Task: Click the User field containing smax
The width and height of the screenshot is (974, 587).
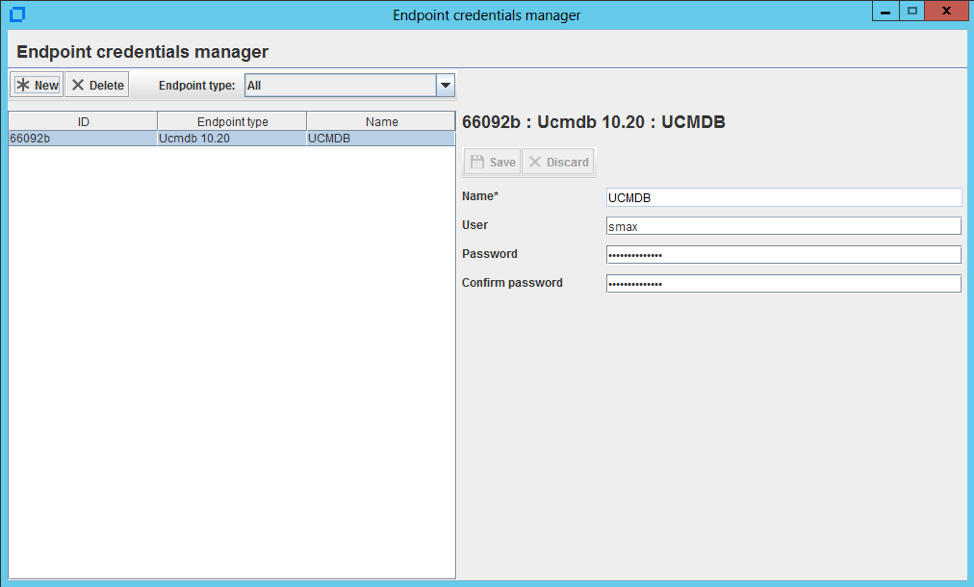Action: (x=783, y=225)
